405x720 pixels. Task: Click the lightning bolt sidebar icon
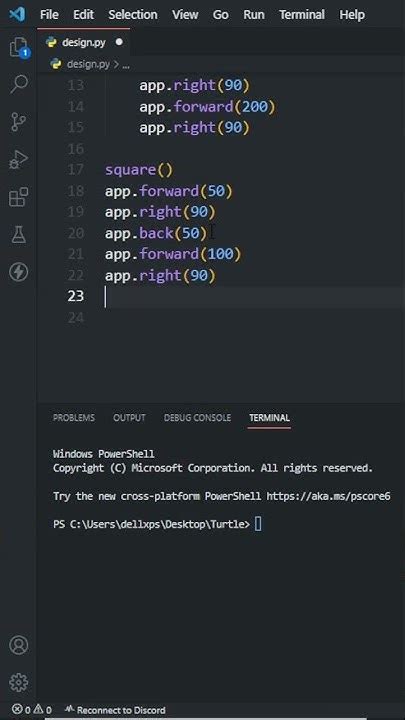tap(19, 272)
